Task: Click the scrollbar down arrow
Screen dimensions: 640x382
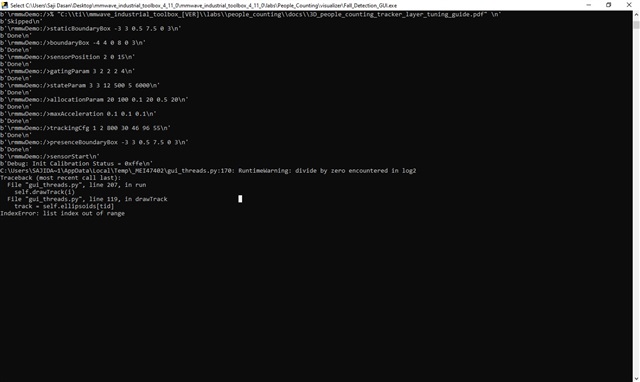Action: [x=636, y=378]
